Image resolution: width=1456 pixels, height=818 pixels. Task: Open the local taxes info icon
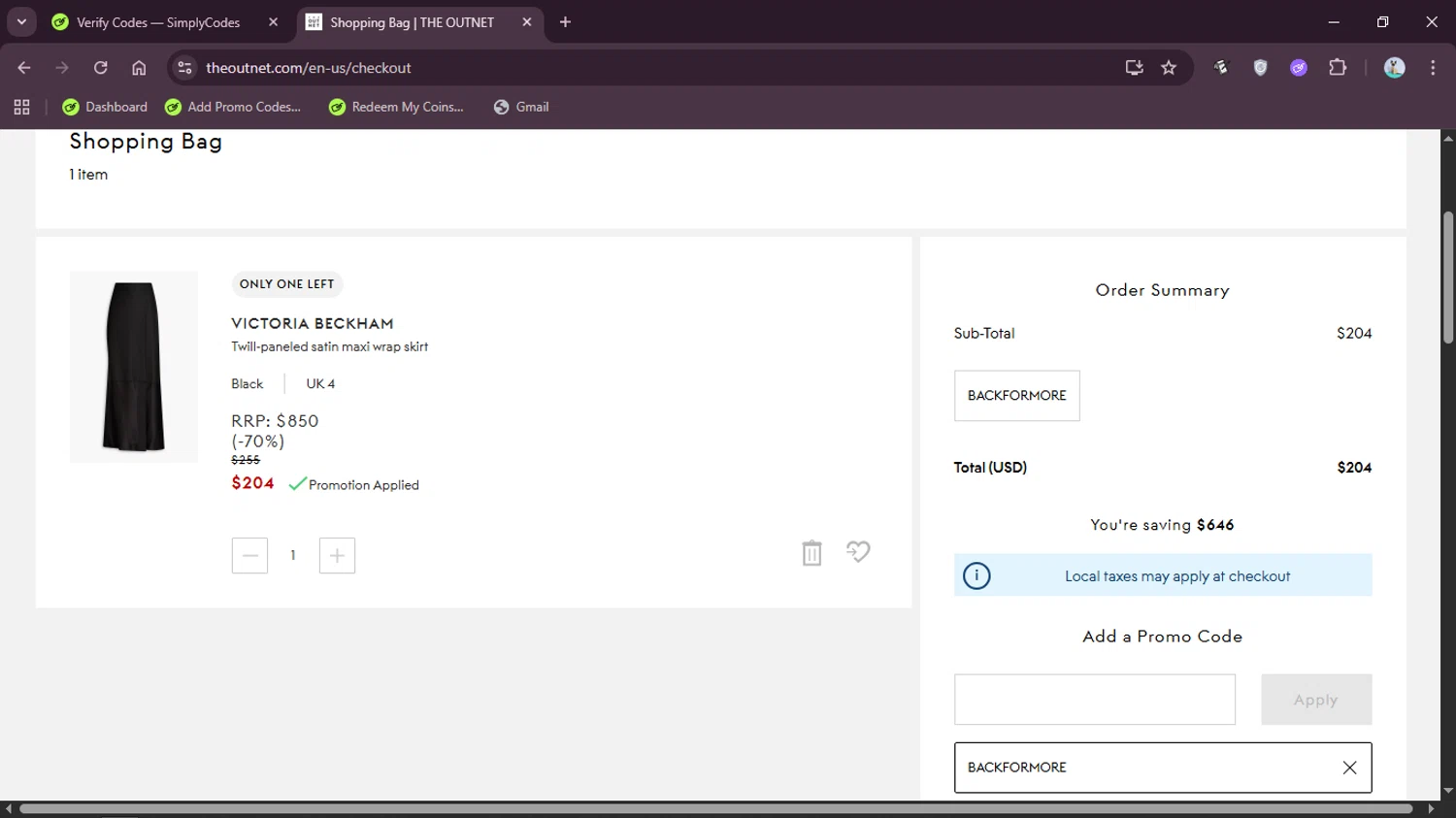coord(976,575)
